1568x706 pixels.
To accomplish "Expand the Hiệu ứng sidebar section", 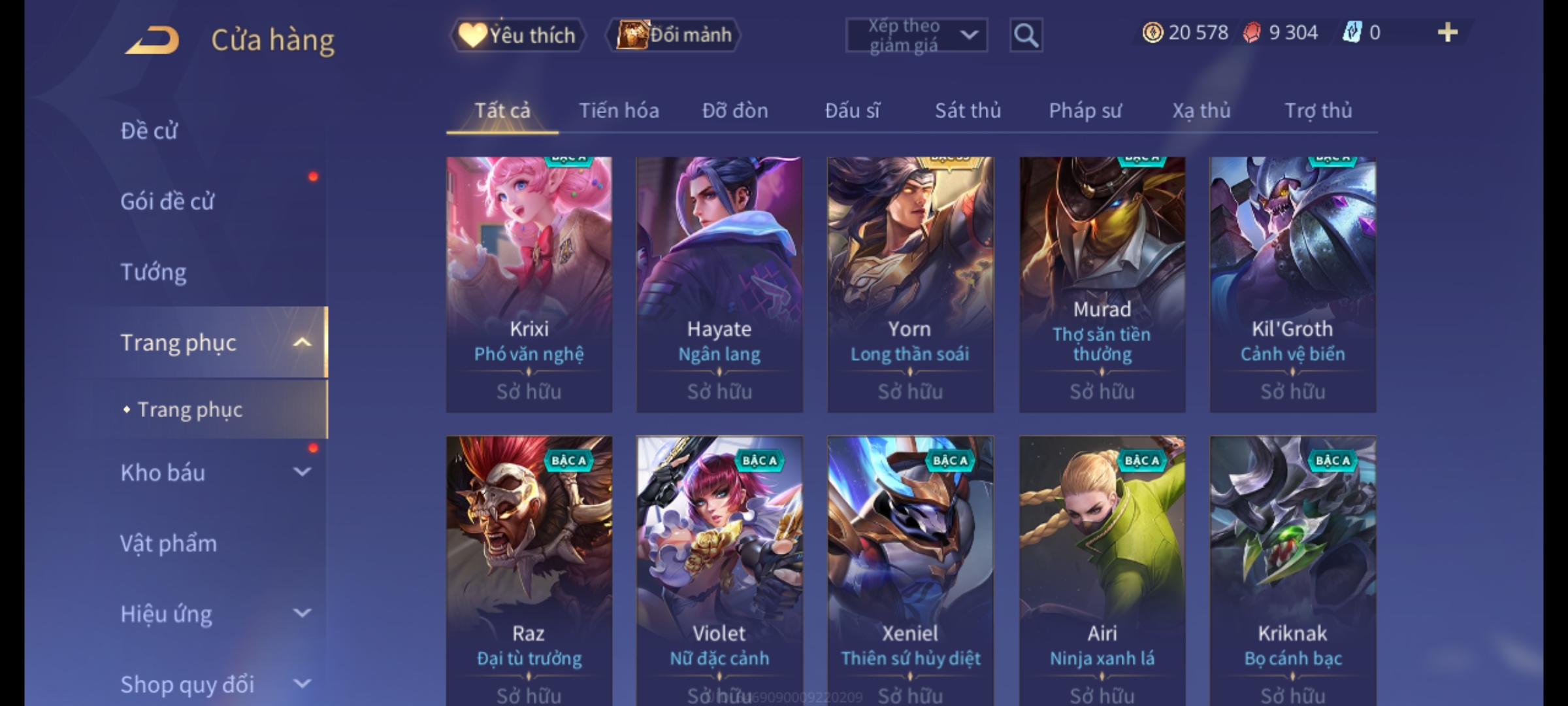I will (302, 613).
